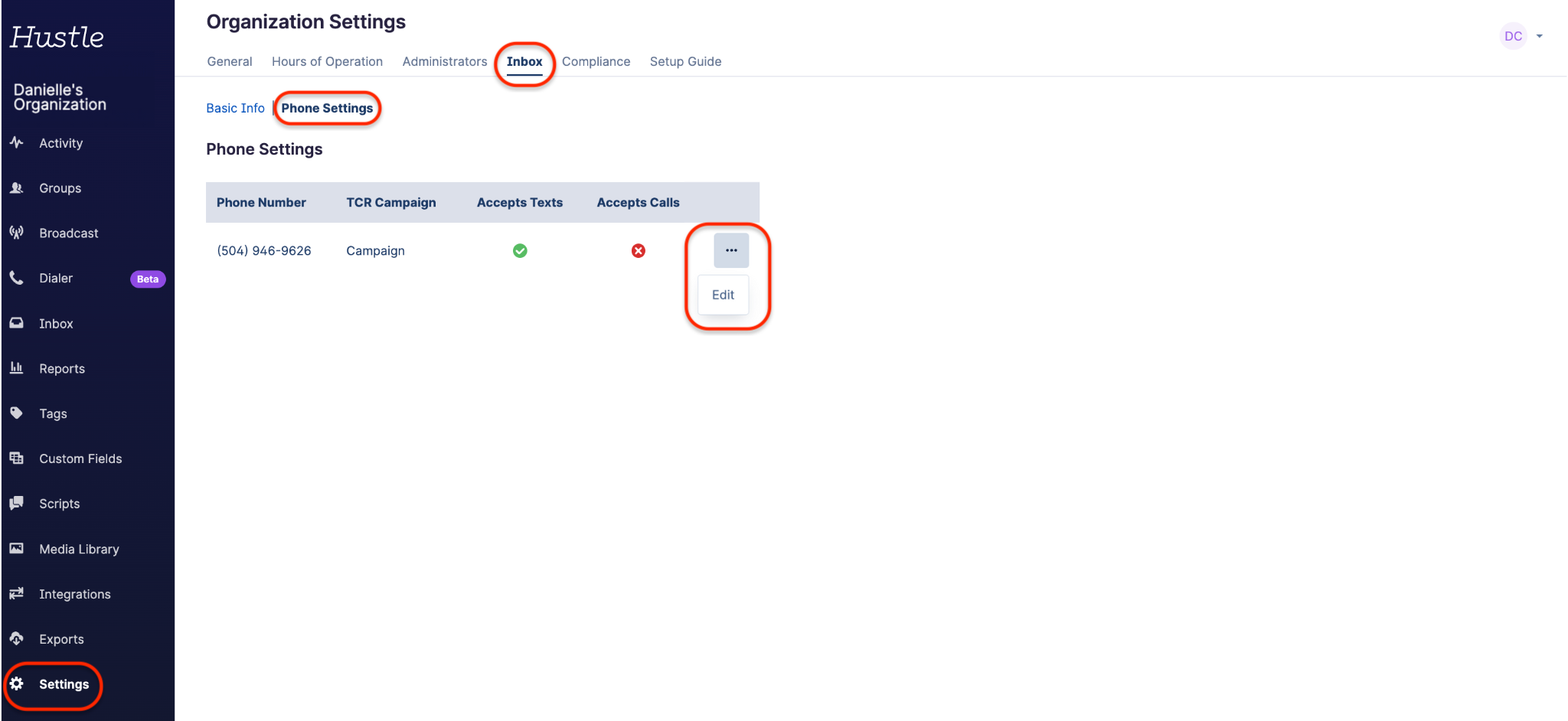Click the red Accepts Calls X indicator

[x=638, y=251]
